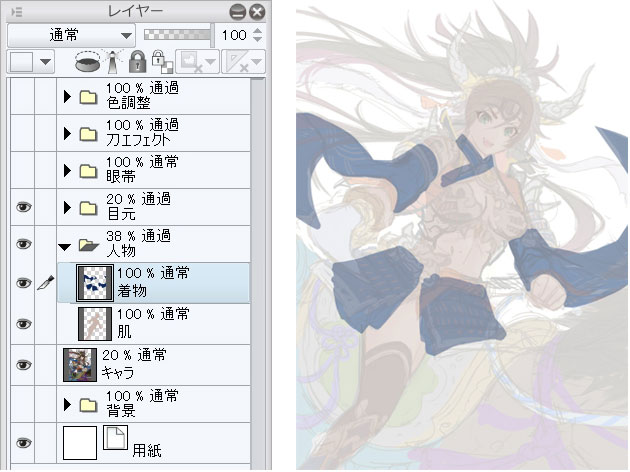
Task: Click the 色調整 folder icon
Action: (88, 97)
